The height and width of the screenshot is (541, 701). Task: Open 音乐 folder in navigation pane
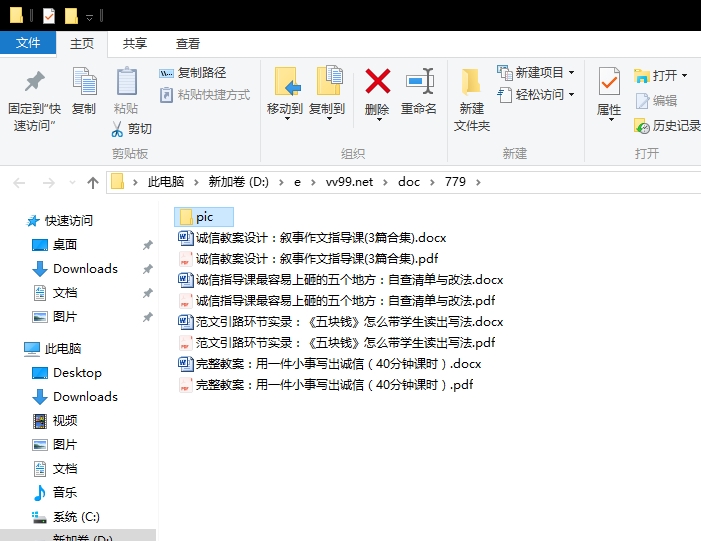pos(55,493)
